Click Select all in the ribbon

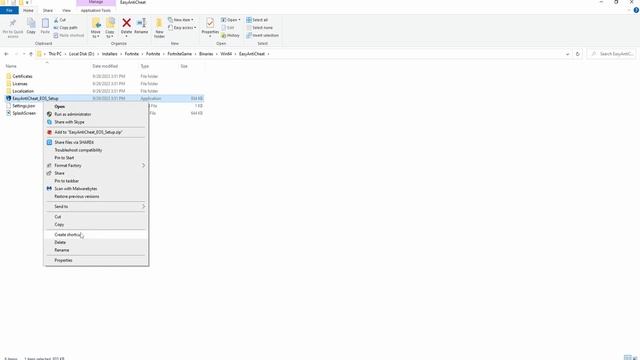257,20
